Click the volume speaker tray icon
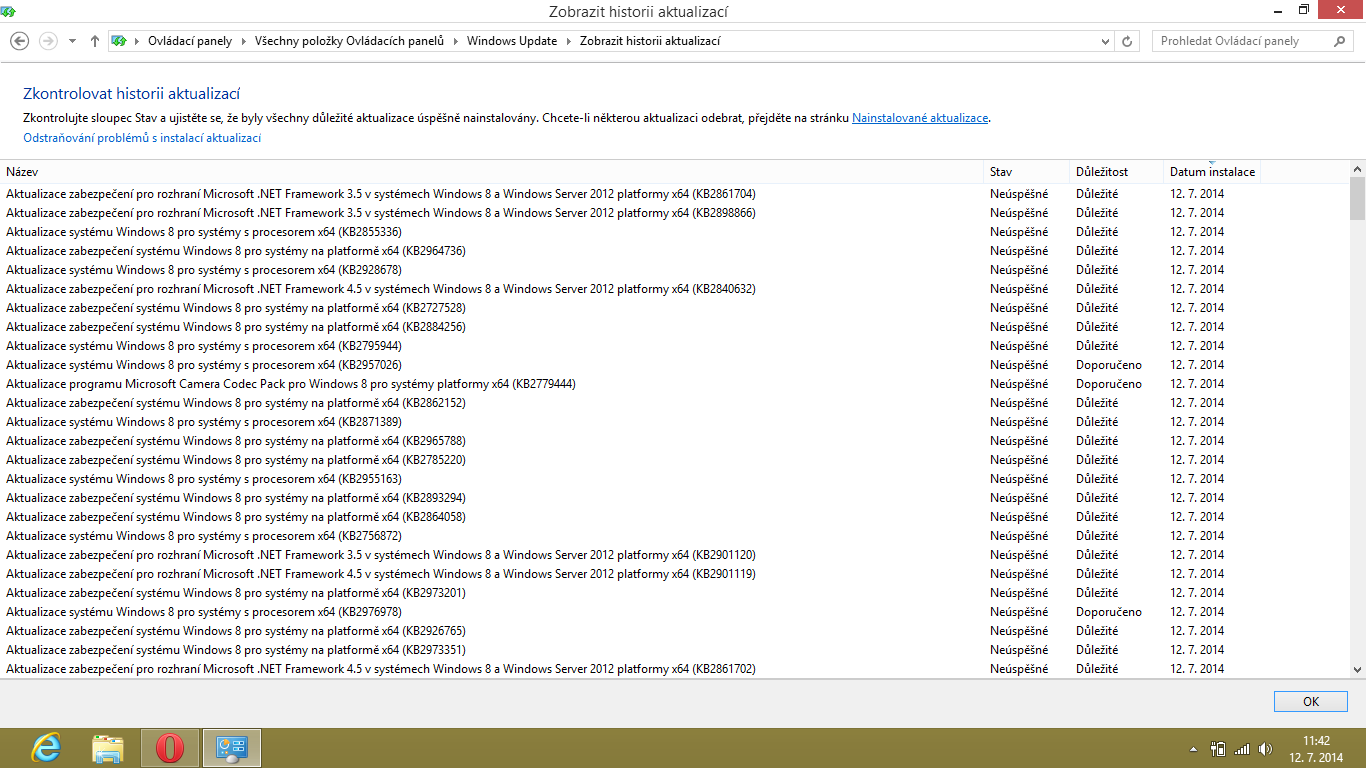 1266,748
